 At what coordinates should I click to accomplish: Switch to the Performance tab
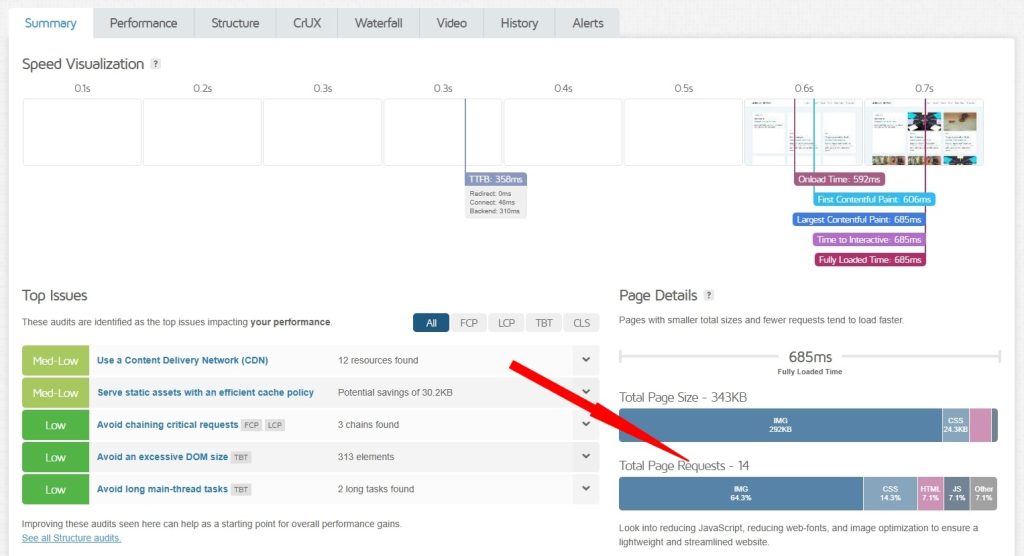[x=143, y=23]
